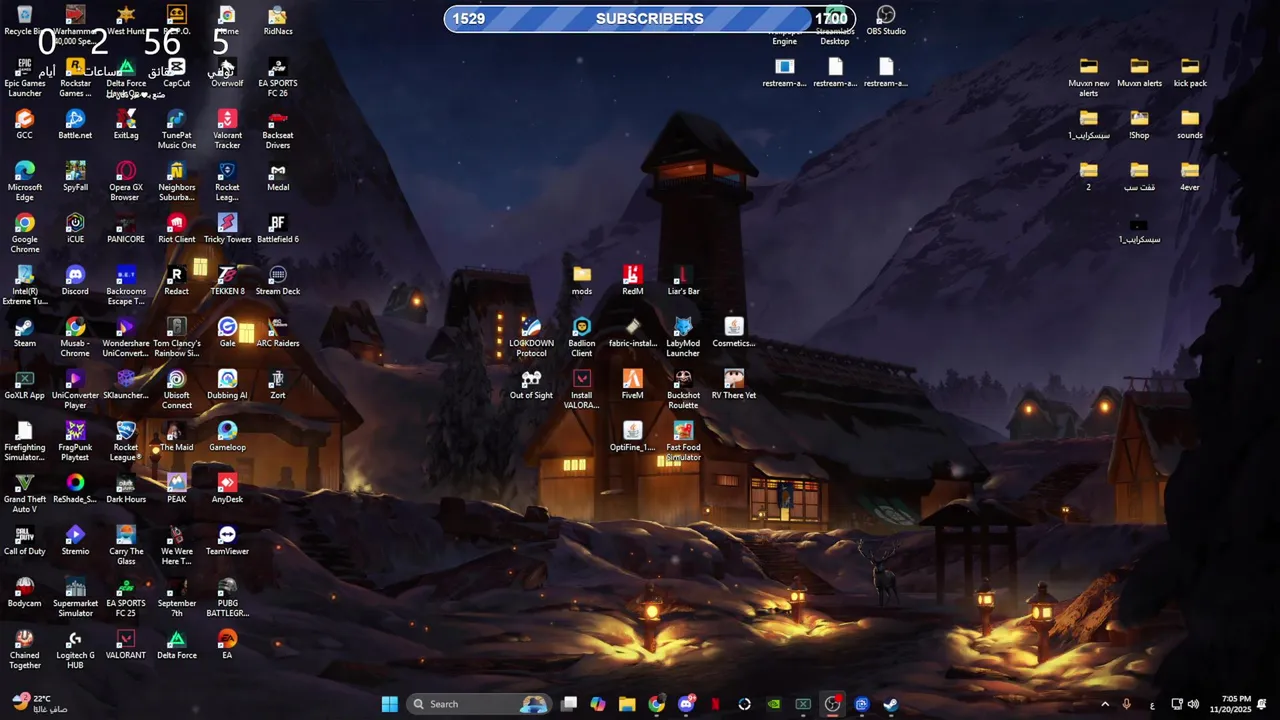This screenshot has width=1280, height=720.
Task: Launch GoXLR App from the desktop
Action: 25,384
